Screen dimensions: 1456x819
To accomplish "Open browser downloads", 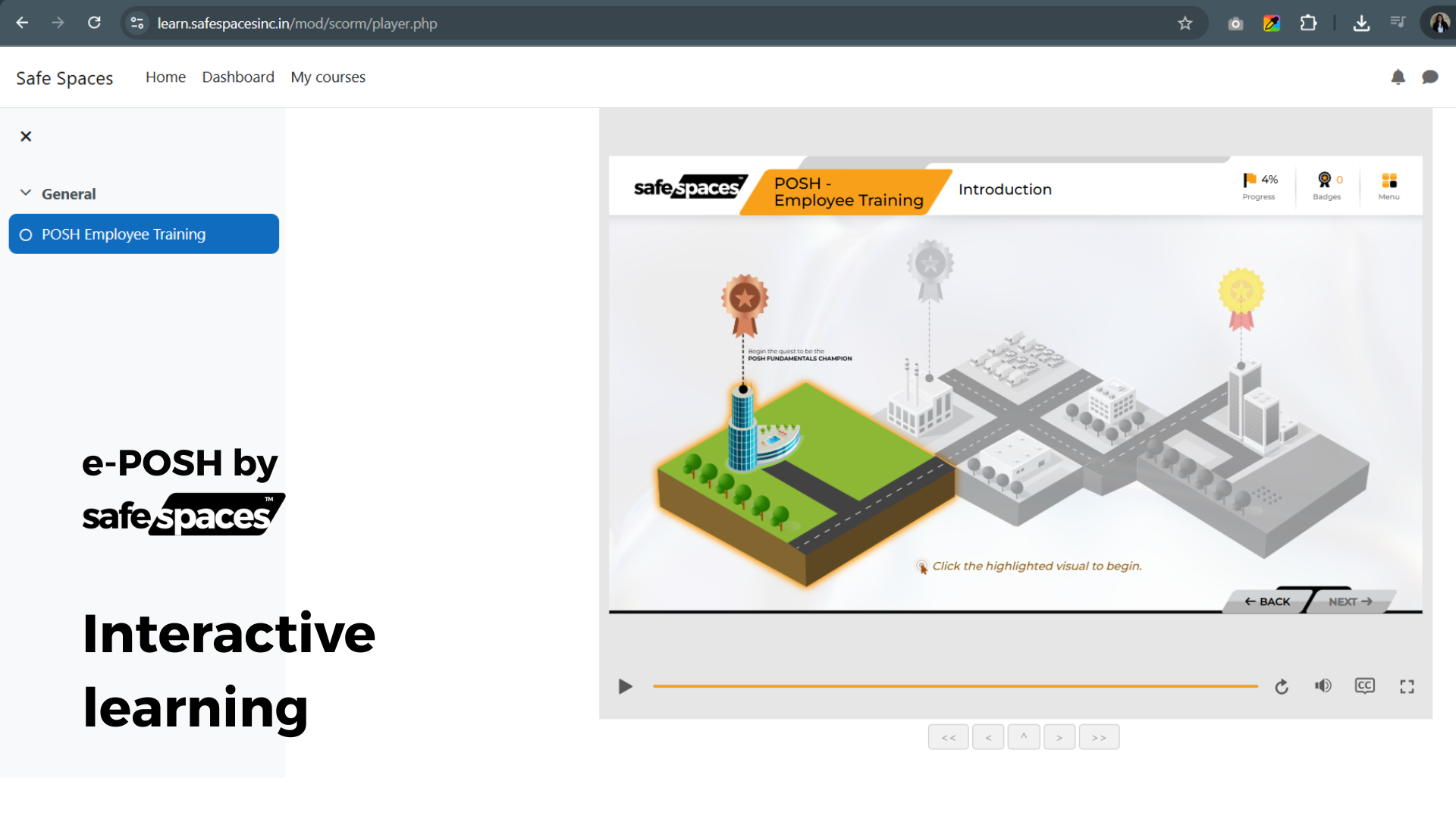I will pyautogui.click(x=1361, y=24).
